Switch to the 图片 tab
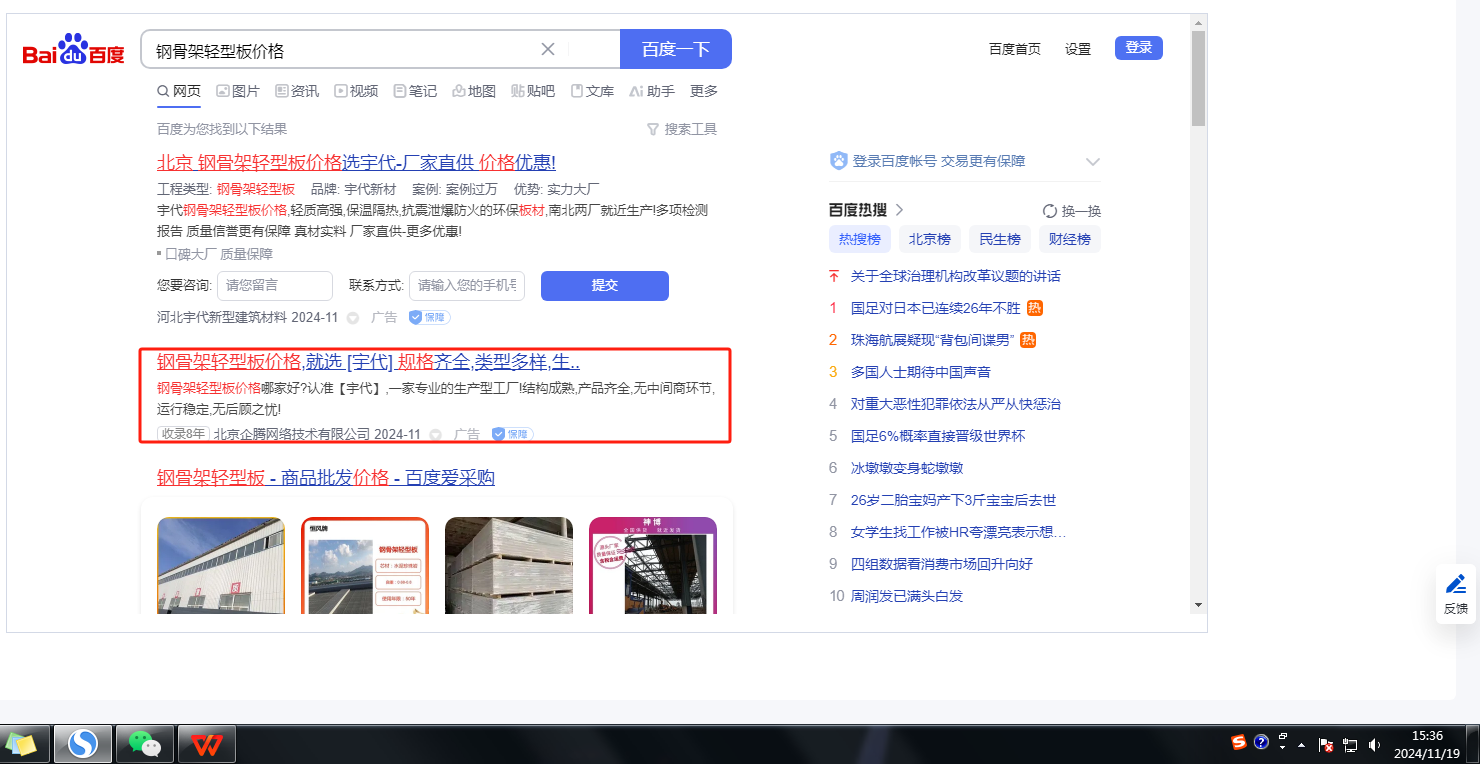 tap(238, 91)
